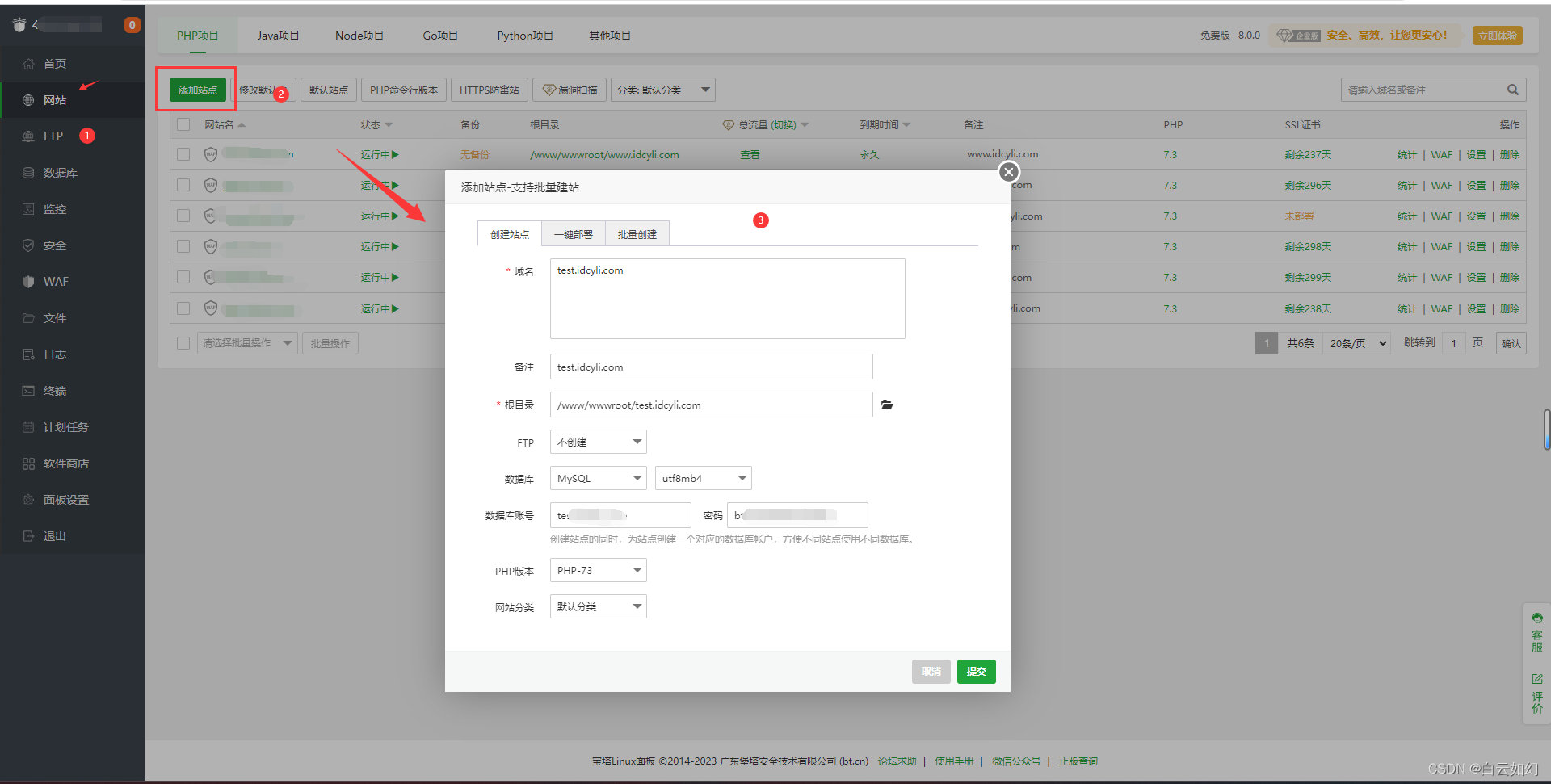
Task: Open the 请选择批量操作 dropdown
Action: point(247,343)
